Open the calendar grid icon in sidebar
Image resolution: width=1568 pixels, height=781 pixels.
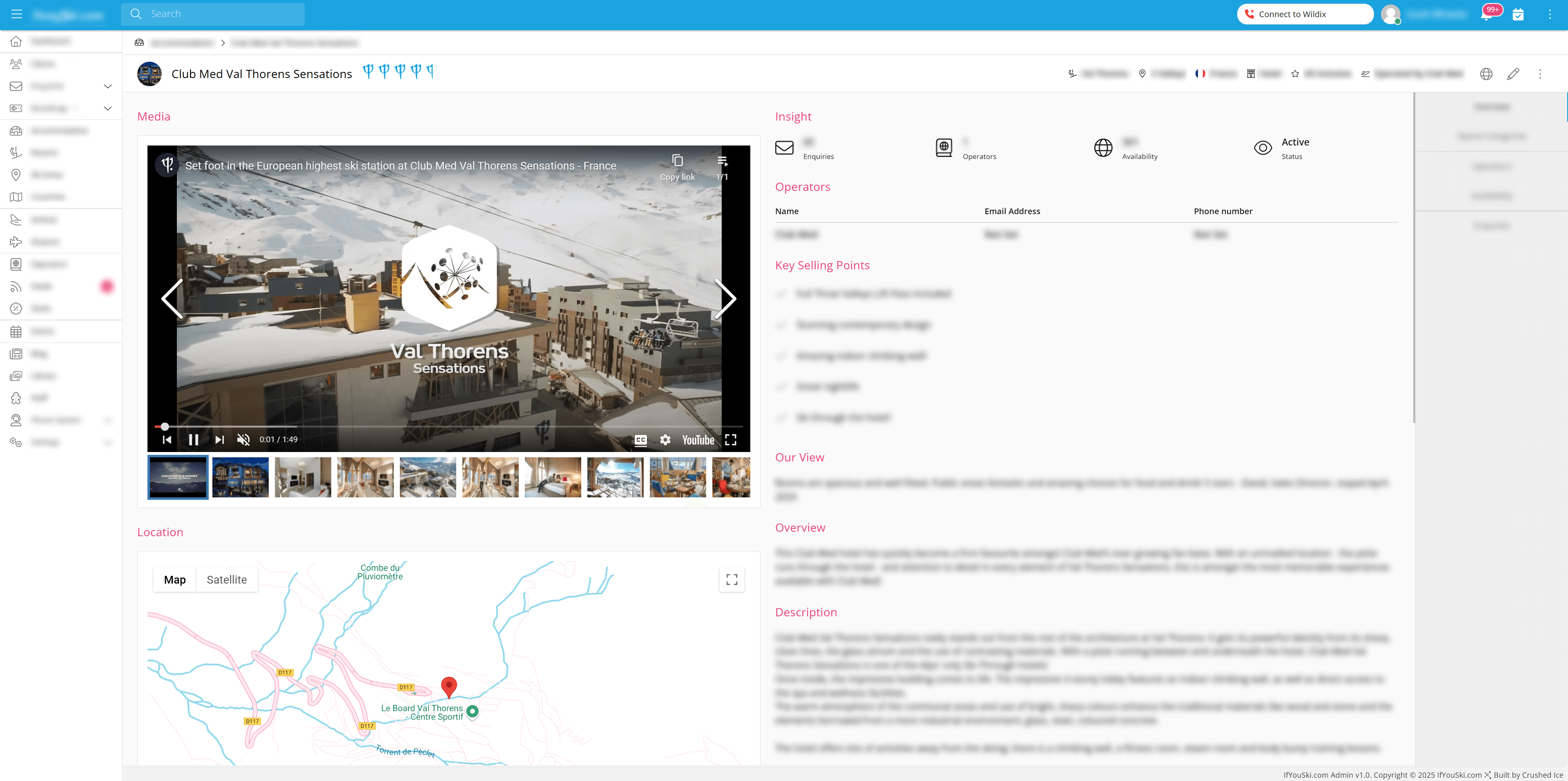(x=16, y=331)
